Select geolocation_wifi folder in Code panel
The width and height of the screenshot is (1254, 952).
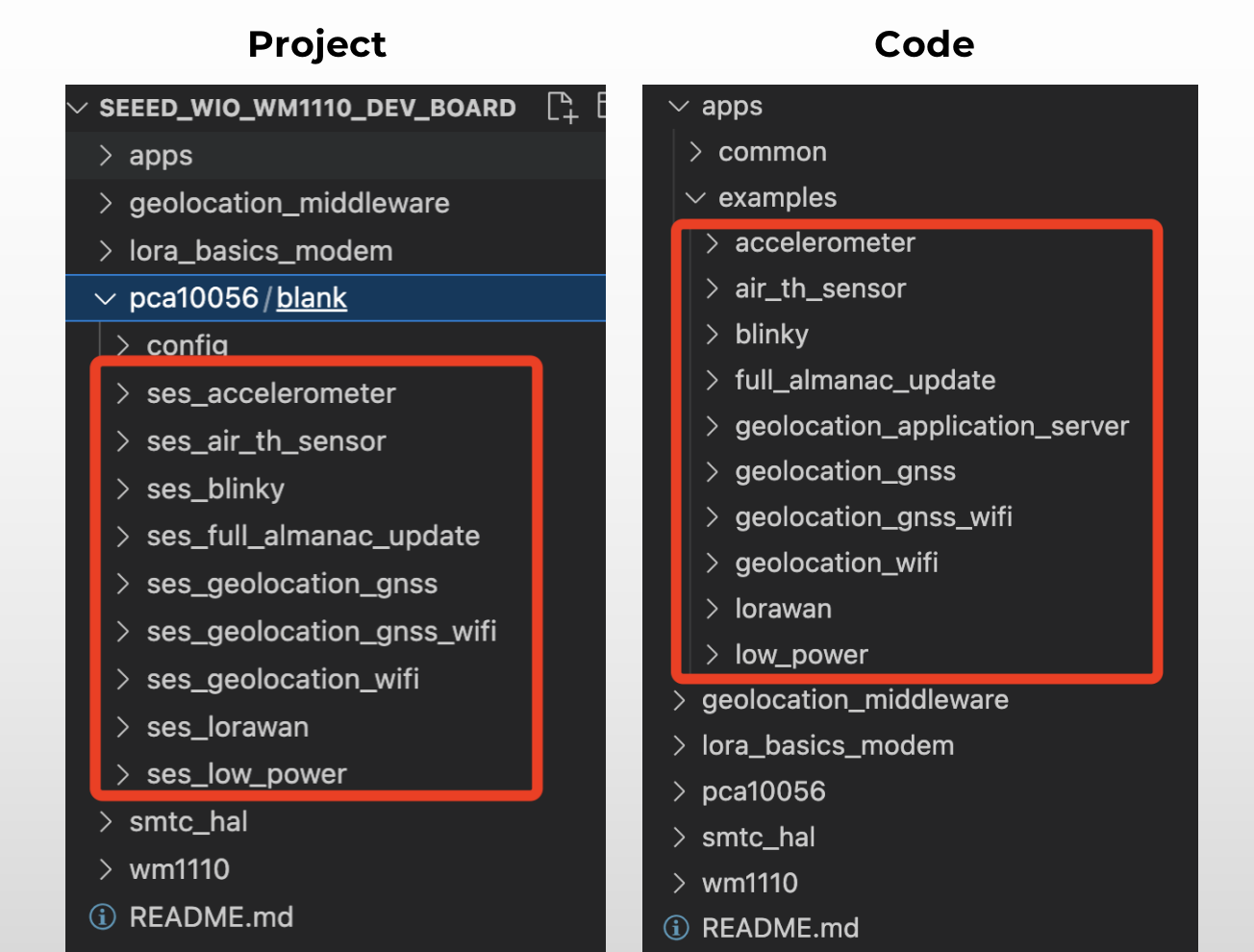pos(836,563)
